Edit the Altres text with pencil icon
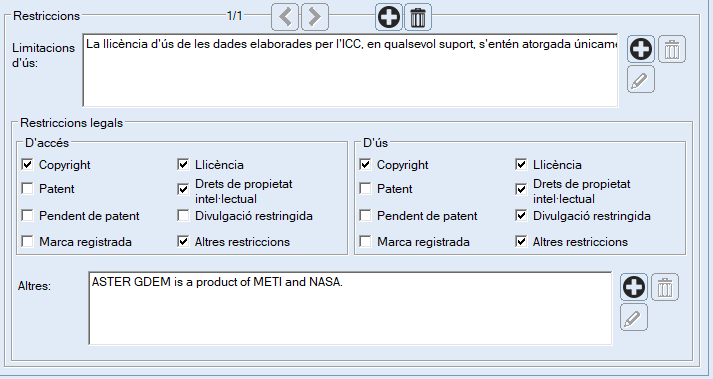 (x=634, y=317)
